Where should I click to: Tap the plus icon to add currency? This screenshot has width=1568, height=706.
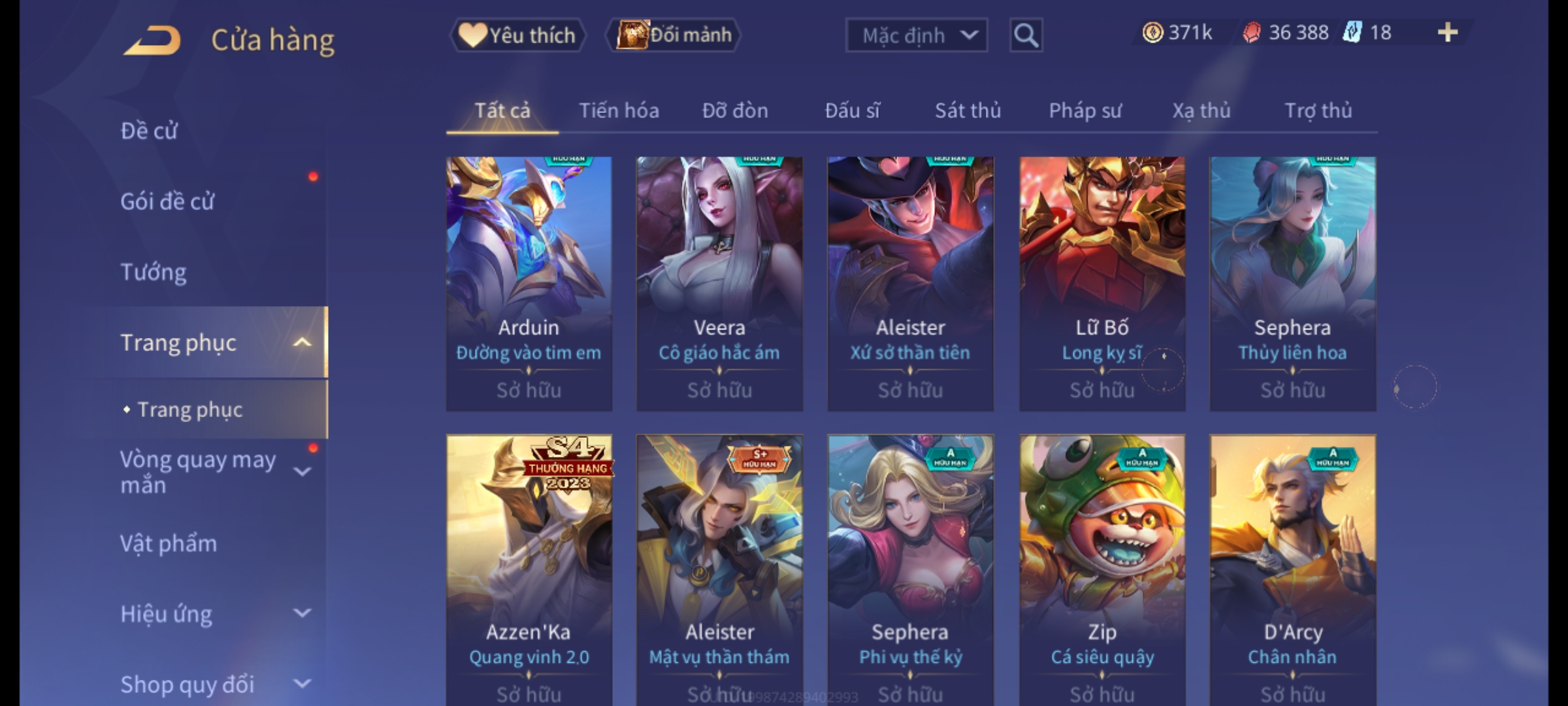[1447, 33]
